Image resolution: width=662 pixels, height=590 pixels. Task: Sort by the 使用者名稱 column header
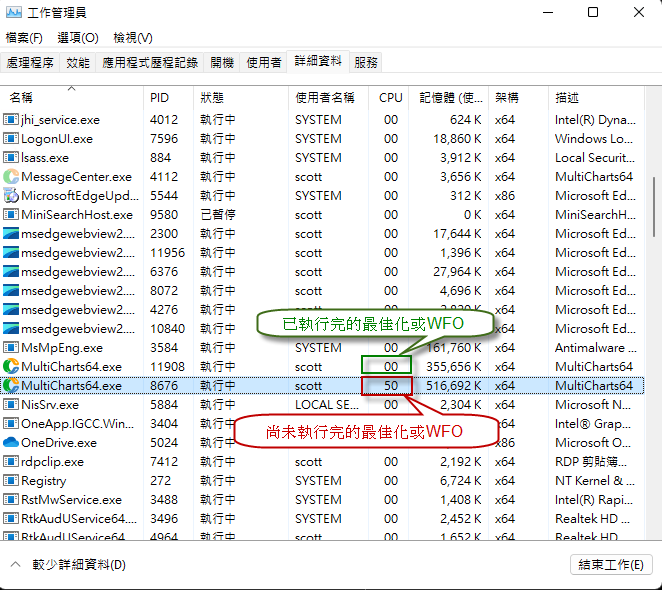pyautogui.click(x=328, y=98)
